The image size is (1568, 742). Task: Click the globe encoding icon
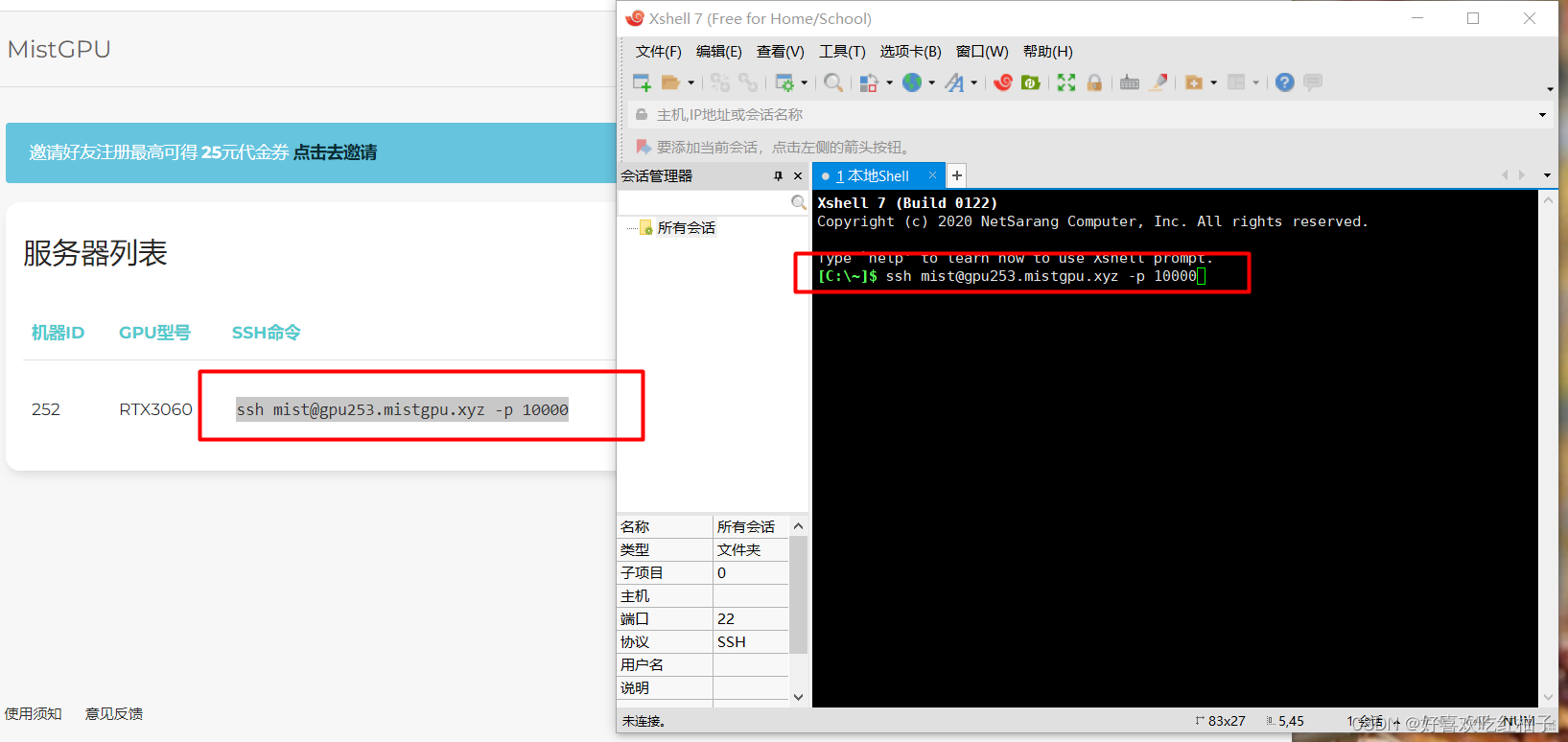912,82
